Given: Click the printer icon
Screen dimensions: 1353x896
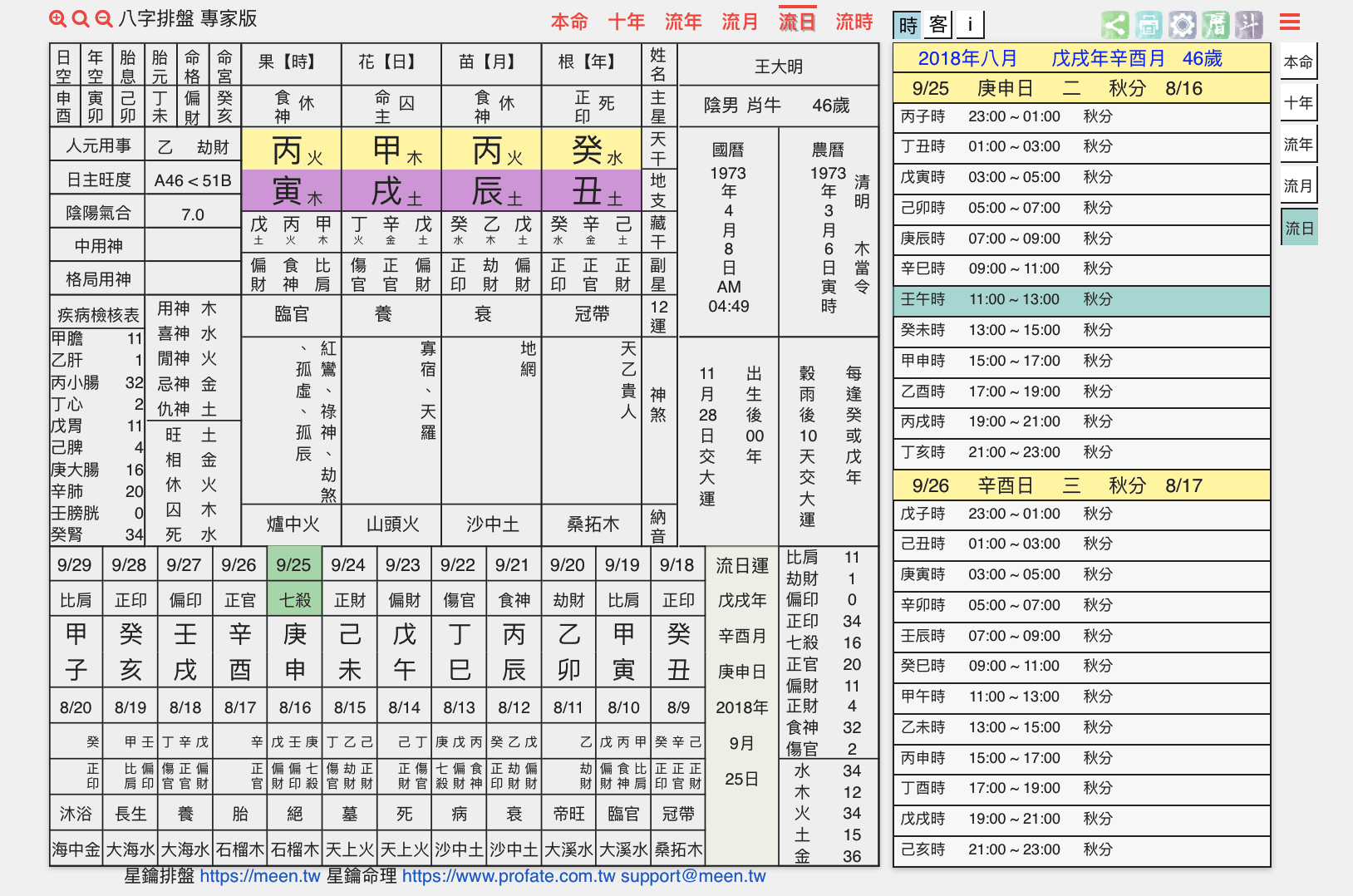Looking at the screenshot, I should (1149, 25).
